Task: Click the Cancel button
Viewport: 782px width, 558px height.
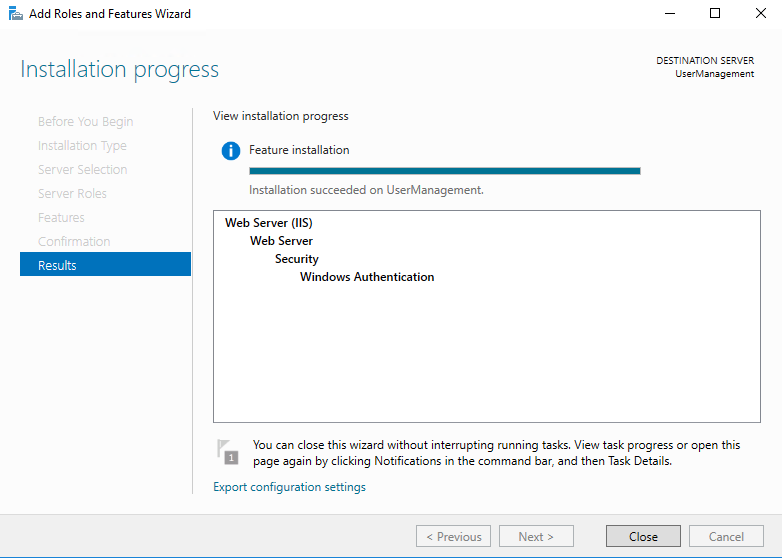Action: (x=726, y=537)
